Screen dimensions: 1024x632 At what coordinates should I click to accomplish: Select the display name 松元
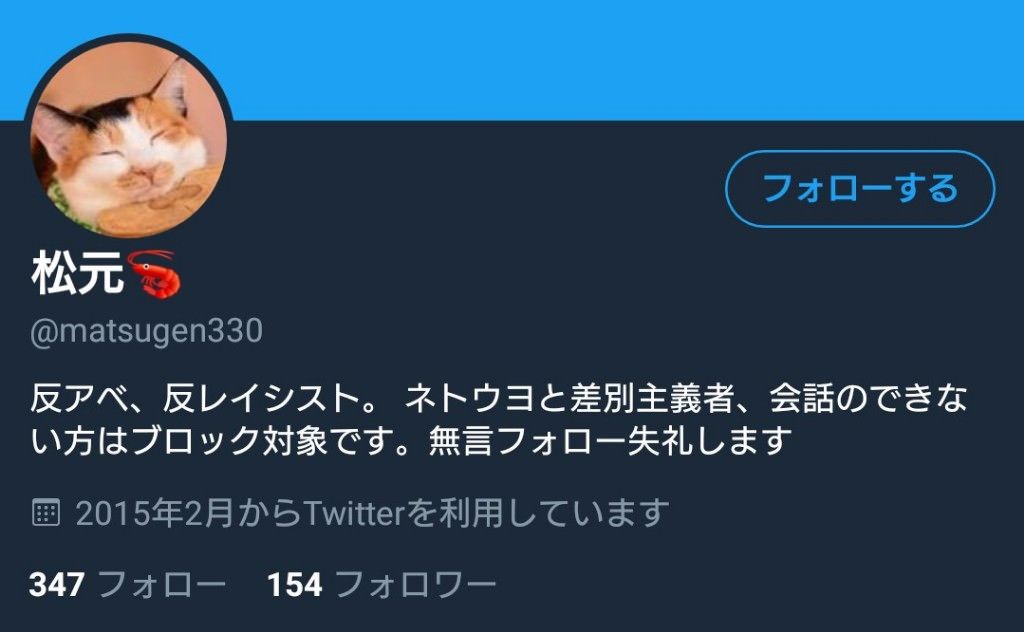click(x=77, y=274)
